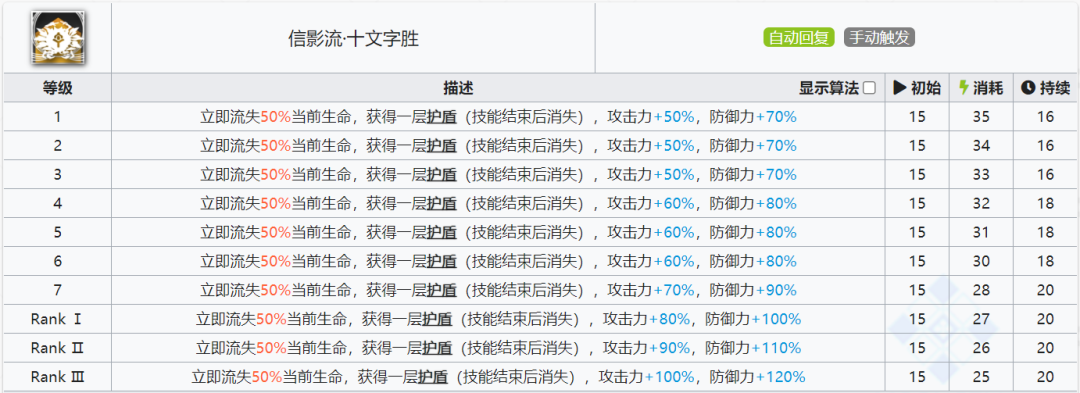
Task: Click consumption value 28 in level 7 row
Action: pyautogui.click(x=981, y=290)
